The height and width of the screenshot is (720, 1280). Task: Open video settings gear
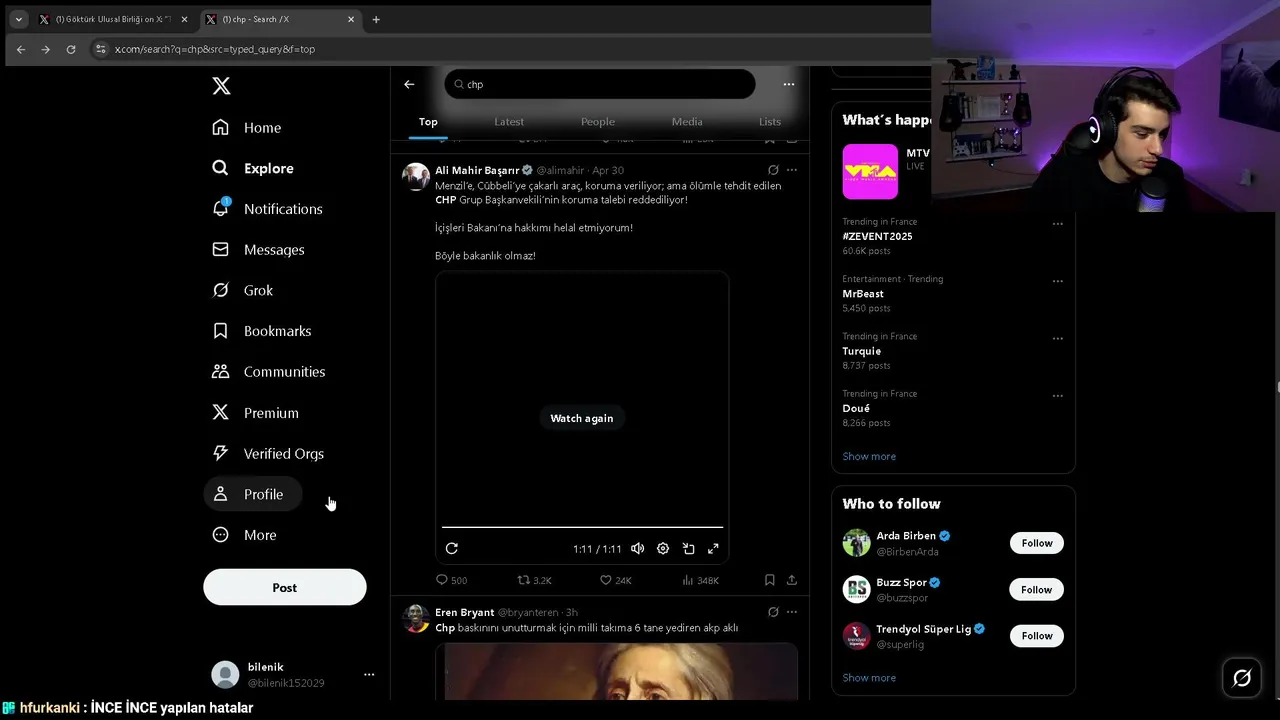[x=663, y=548]
